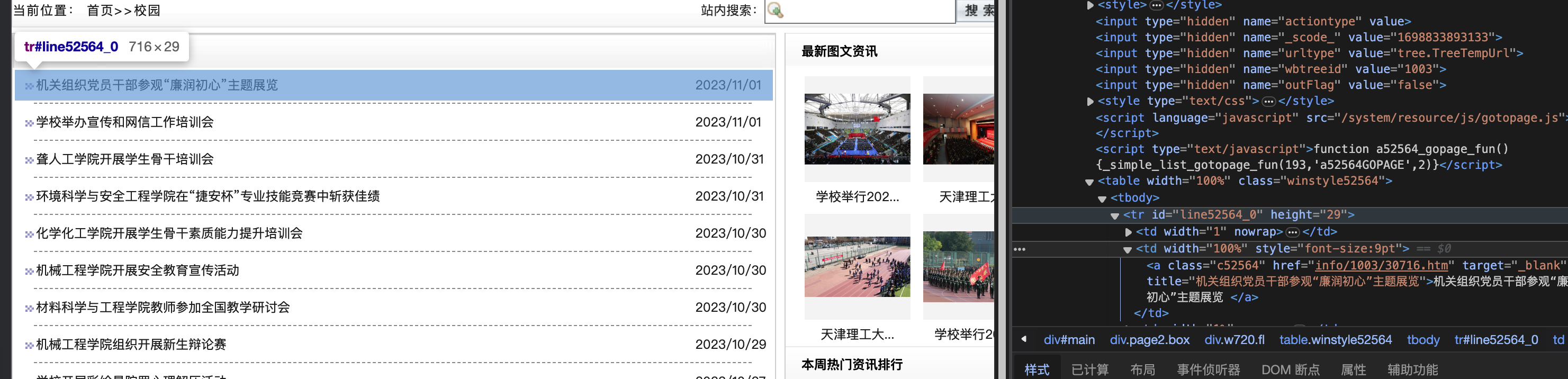
Task: Open news link 聋人工学院开展学生骨干培训会
Action: point(125,159)
